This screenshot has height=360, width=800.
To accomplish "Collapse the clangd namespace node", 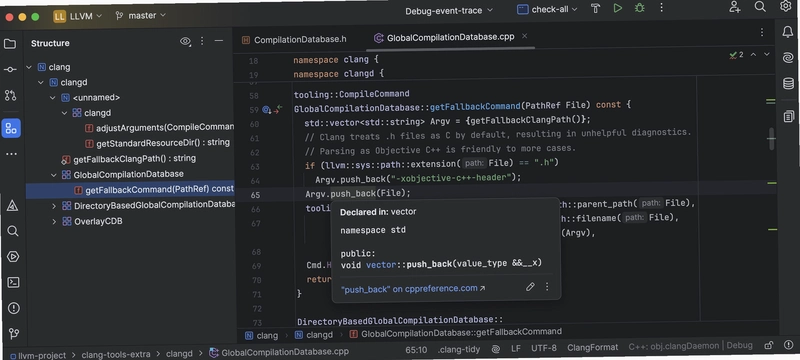I will tap(41, 82).
